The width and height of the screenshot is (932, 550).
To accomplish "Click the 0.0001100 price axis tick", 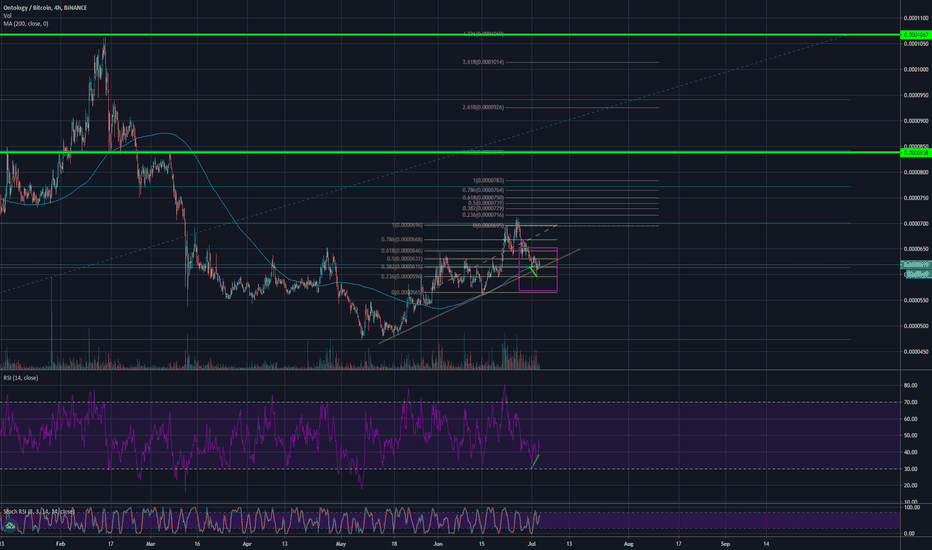I will tap(916, 18).
